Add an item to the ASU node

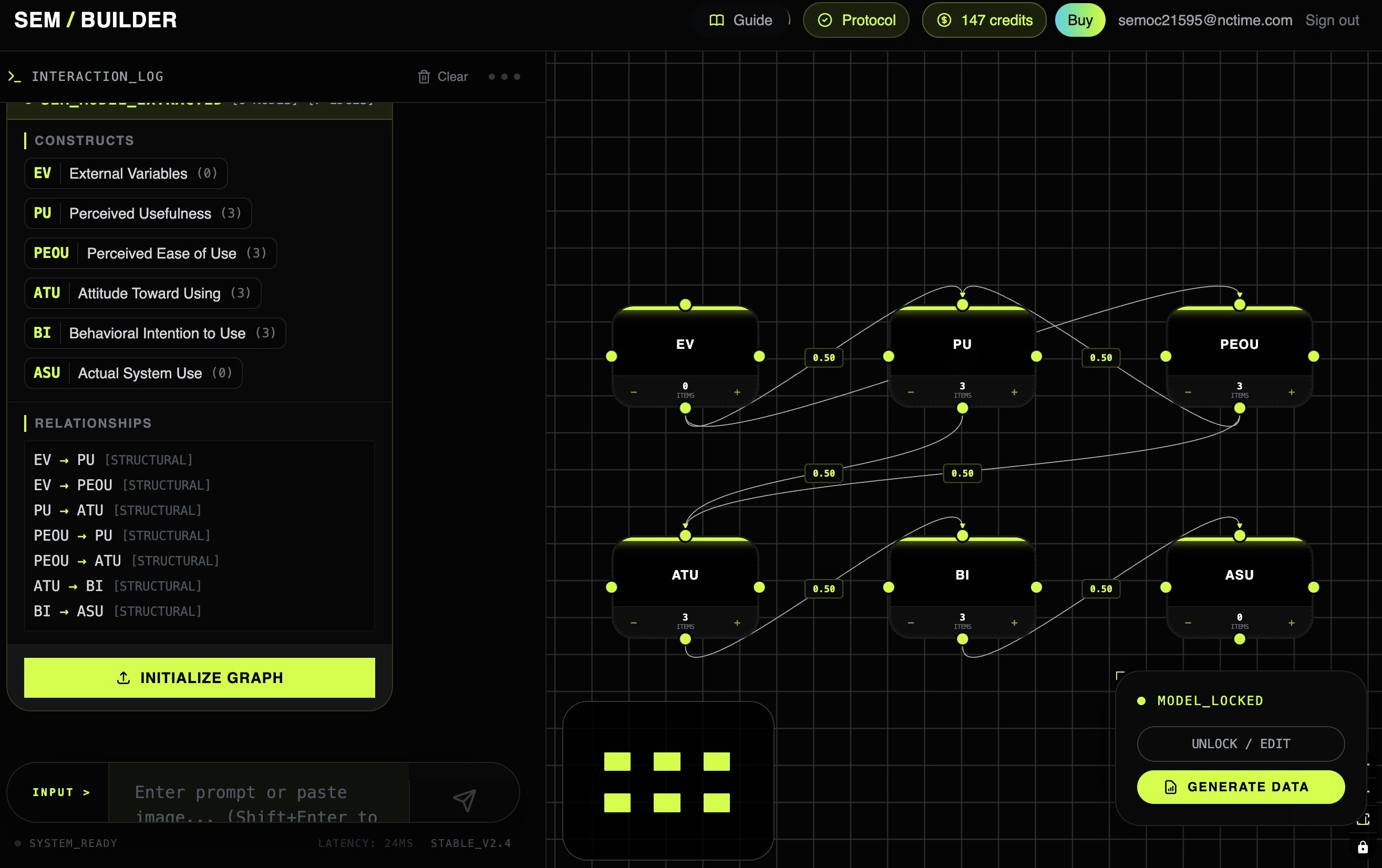pos(1291,623)
